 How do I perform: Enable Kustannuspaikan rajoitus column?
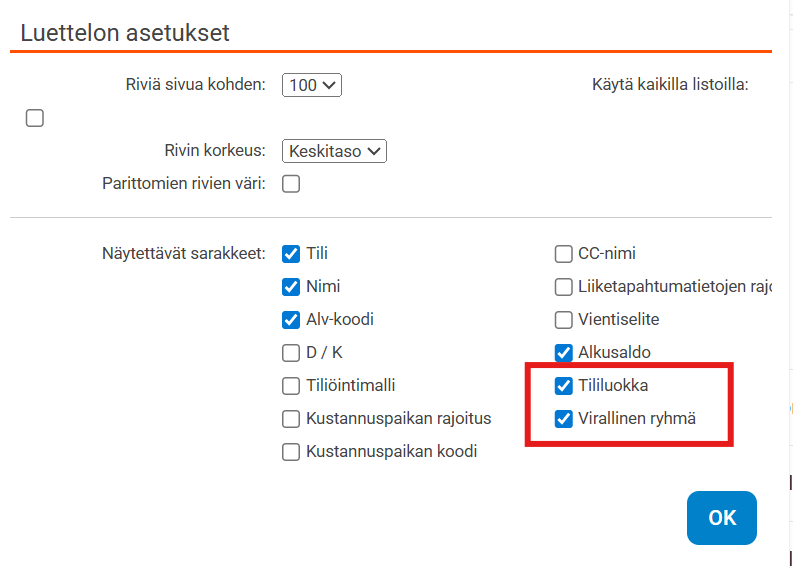coord(291,419)
